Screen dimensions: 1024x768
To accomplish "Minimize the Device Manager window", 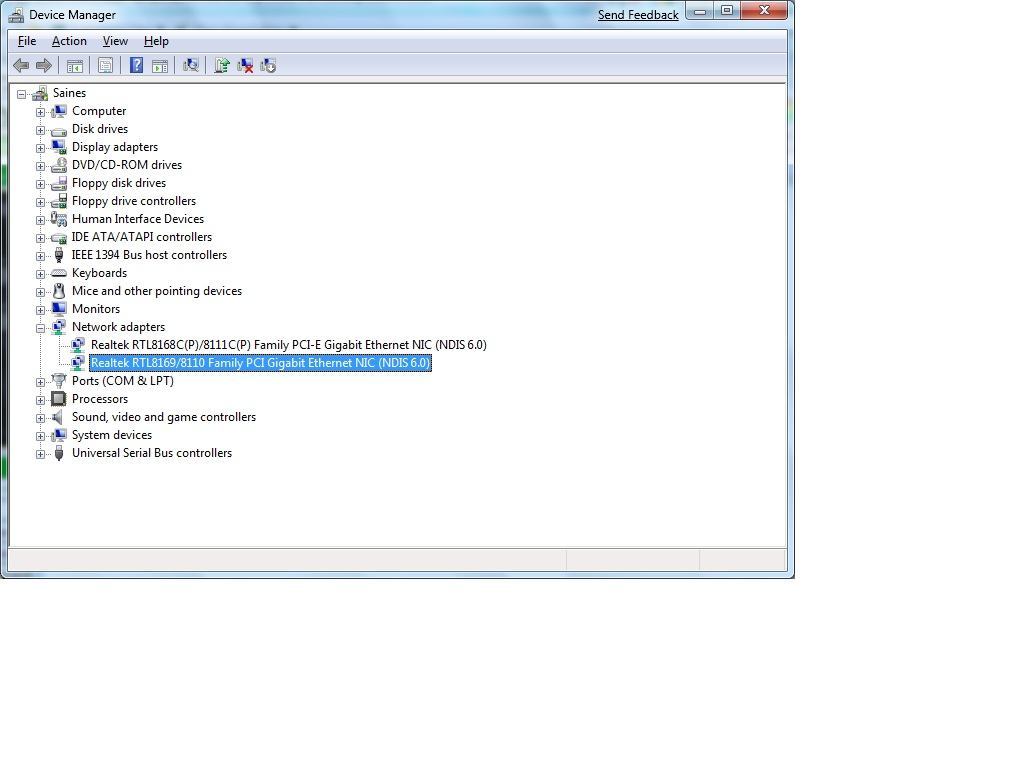I will tap(700, 11).
